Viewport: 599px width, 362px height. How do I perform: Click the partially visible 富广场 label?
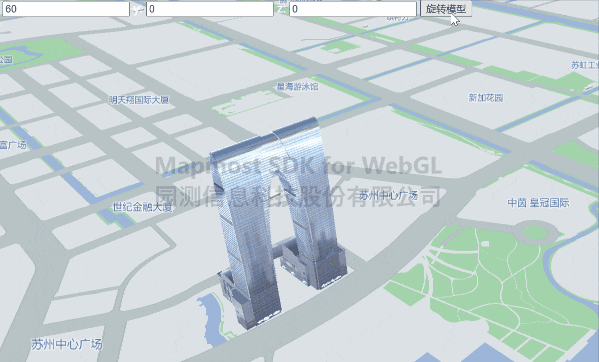pos(13,145)
